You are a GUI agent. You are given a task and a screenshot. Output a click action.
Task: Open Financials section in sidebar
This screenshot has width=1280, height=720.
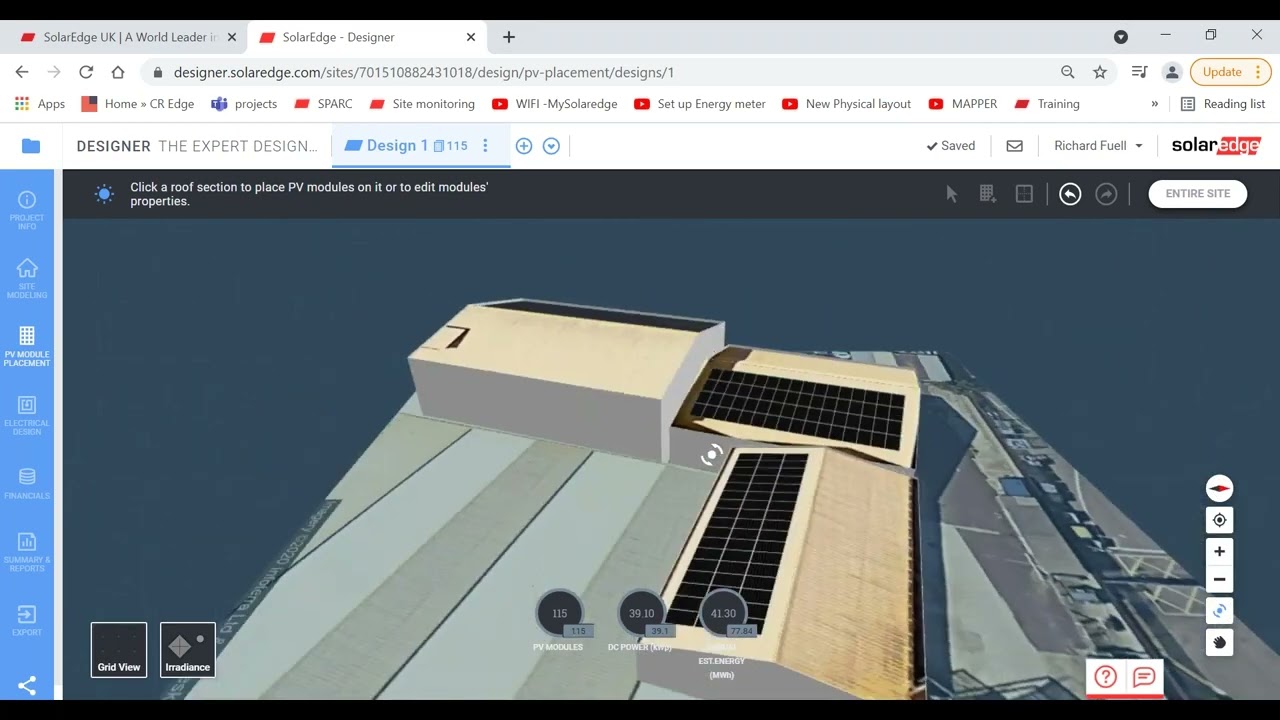click(x=27, y=483)
